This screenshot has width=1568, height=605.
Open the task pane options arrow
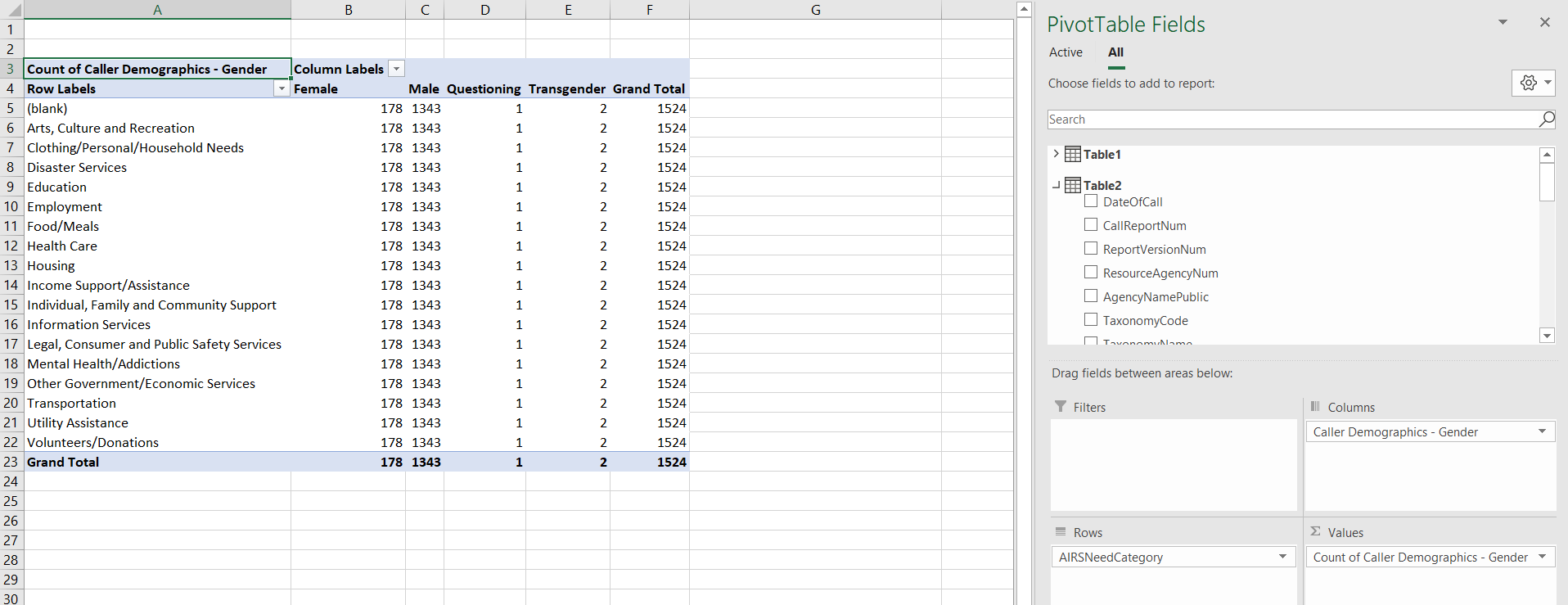click(x=1503, y=22)
